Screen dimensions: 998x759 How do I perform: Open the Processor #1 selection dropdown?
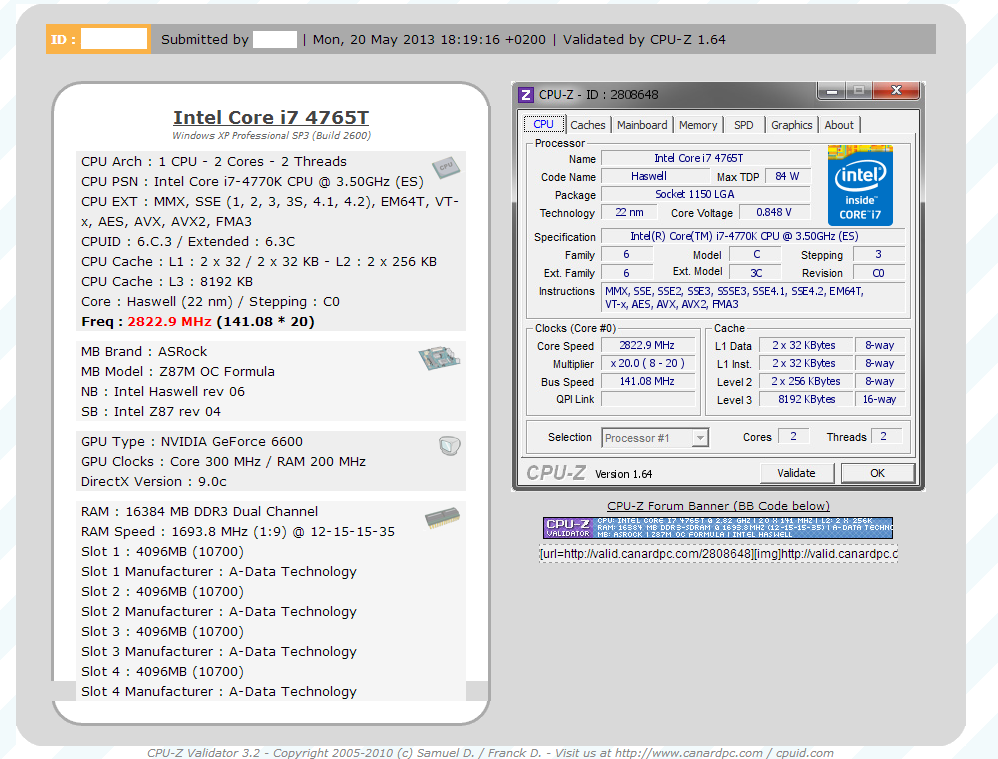point(655,437)
